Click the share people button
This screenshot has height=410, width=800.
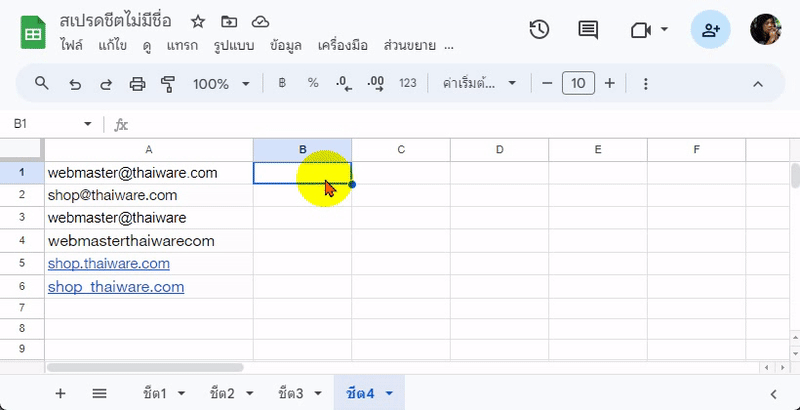[x=710, y=30]
